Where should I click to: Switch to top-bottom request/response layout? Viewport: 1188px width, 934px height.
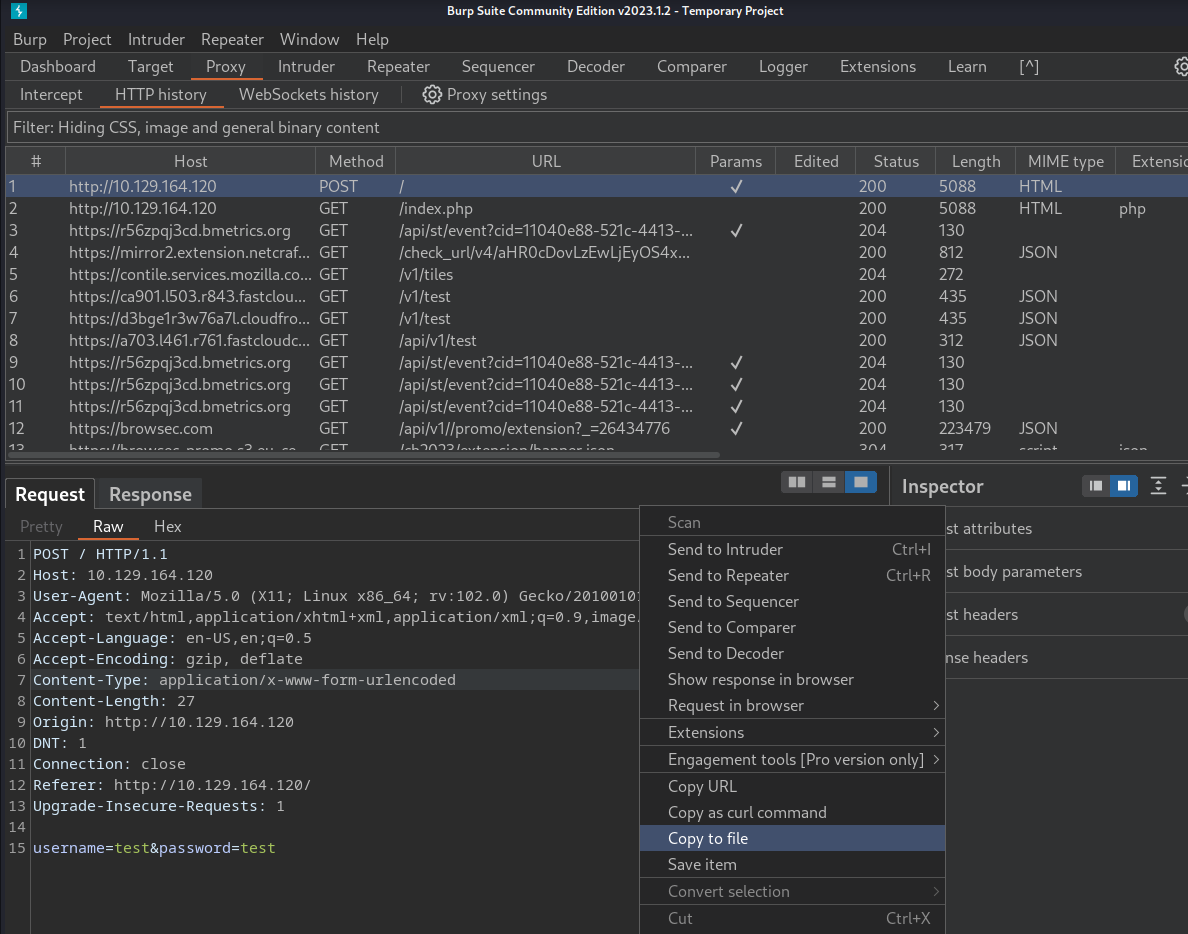click(829, 483)
